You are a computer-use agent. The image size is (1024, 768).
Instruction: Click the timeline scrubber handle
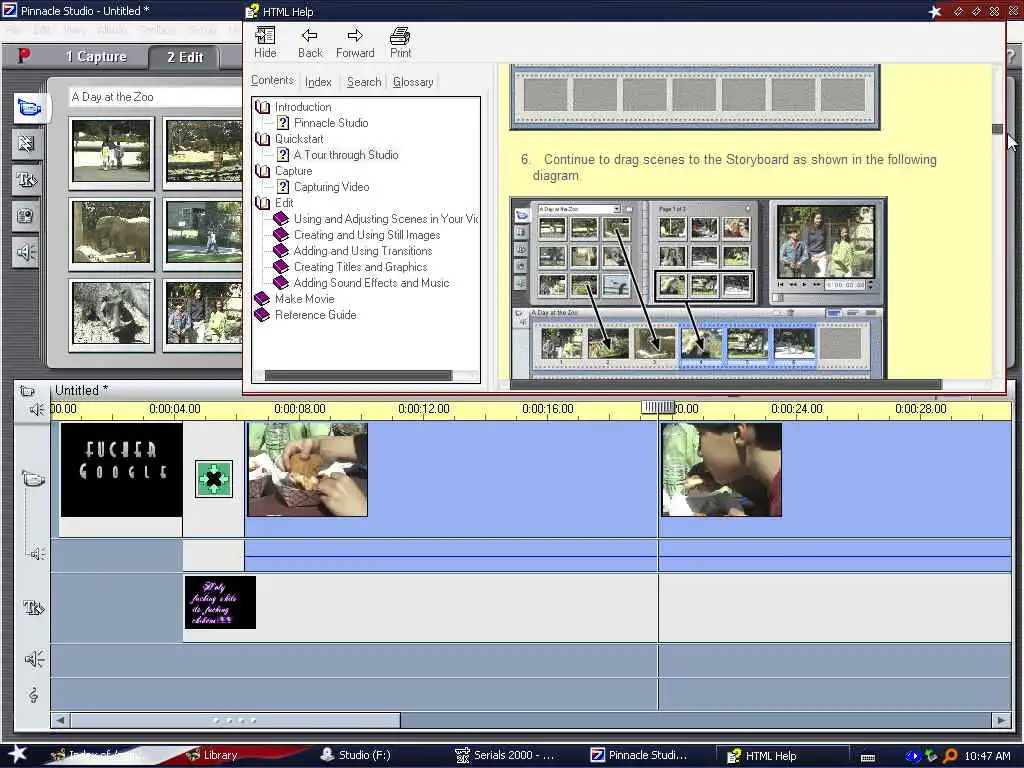click(x=658, y=408)
